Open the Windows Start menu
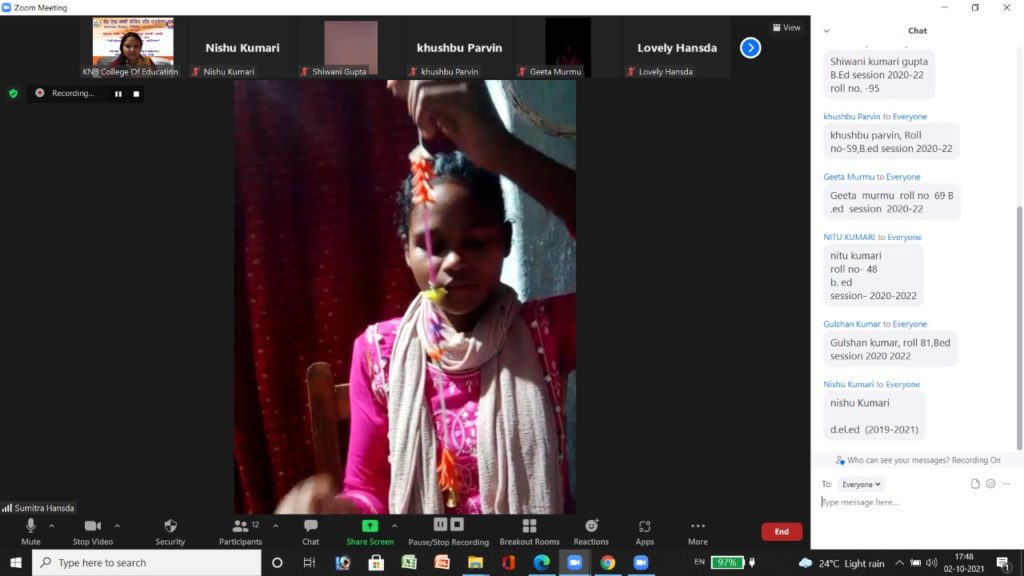 [16, 562]
